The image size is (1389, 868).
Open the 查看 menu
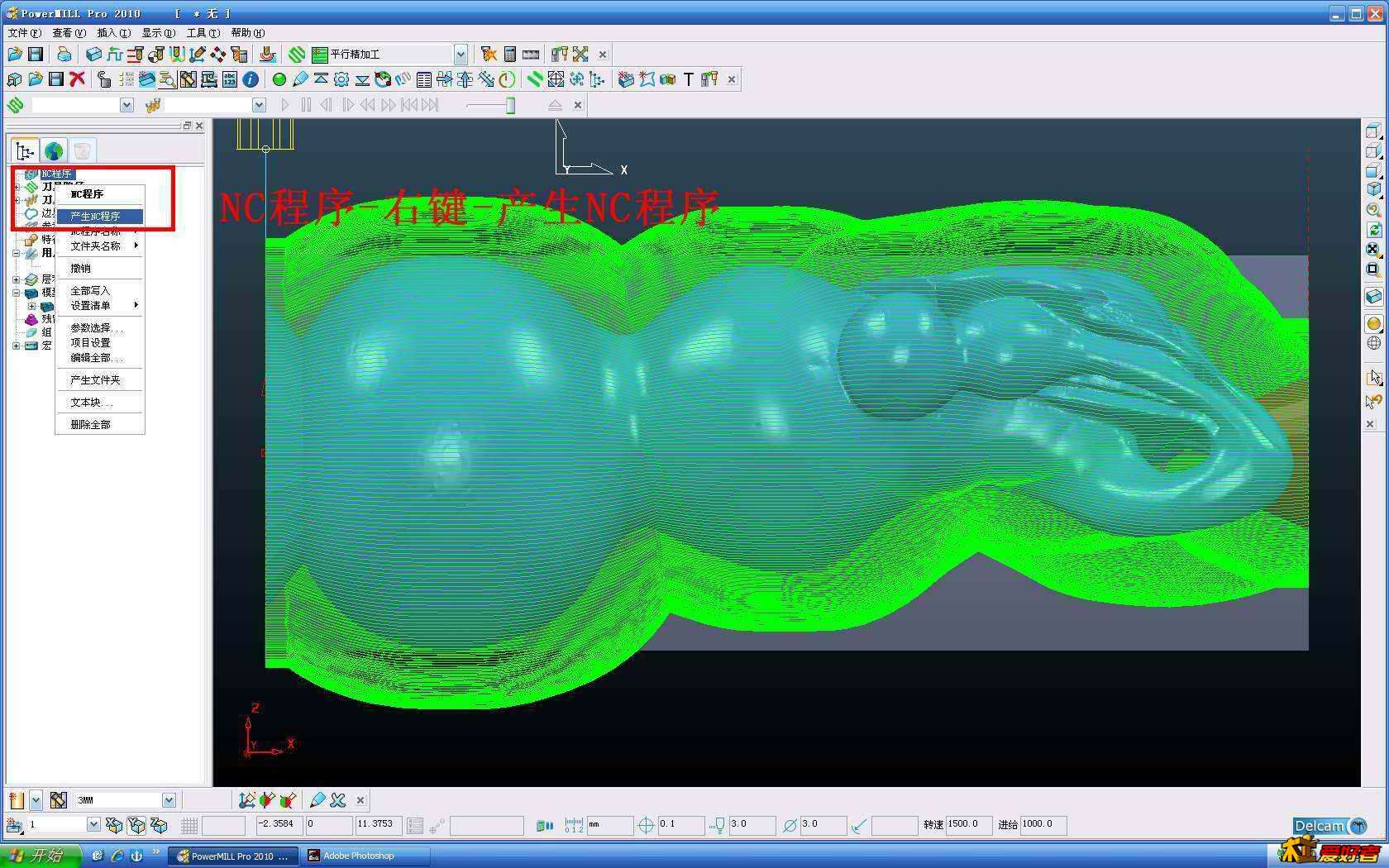coord(69,33)
